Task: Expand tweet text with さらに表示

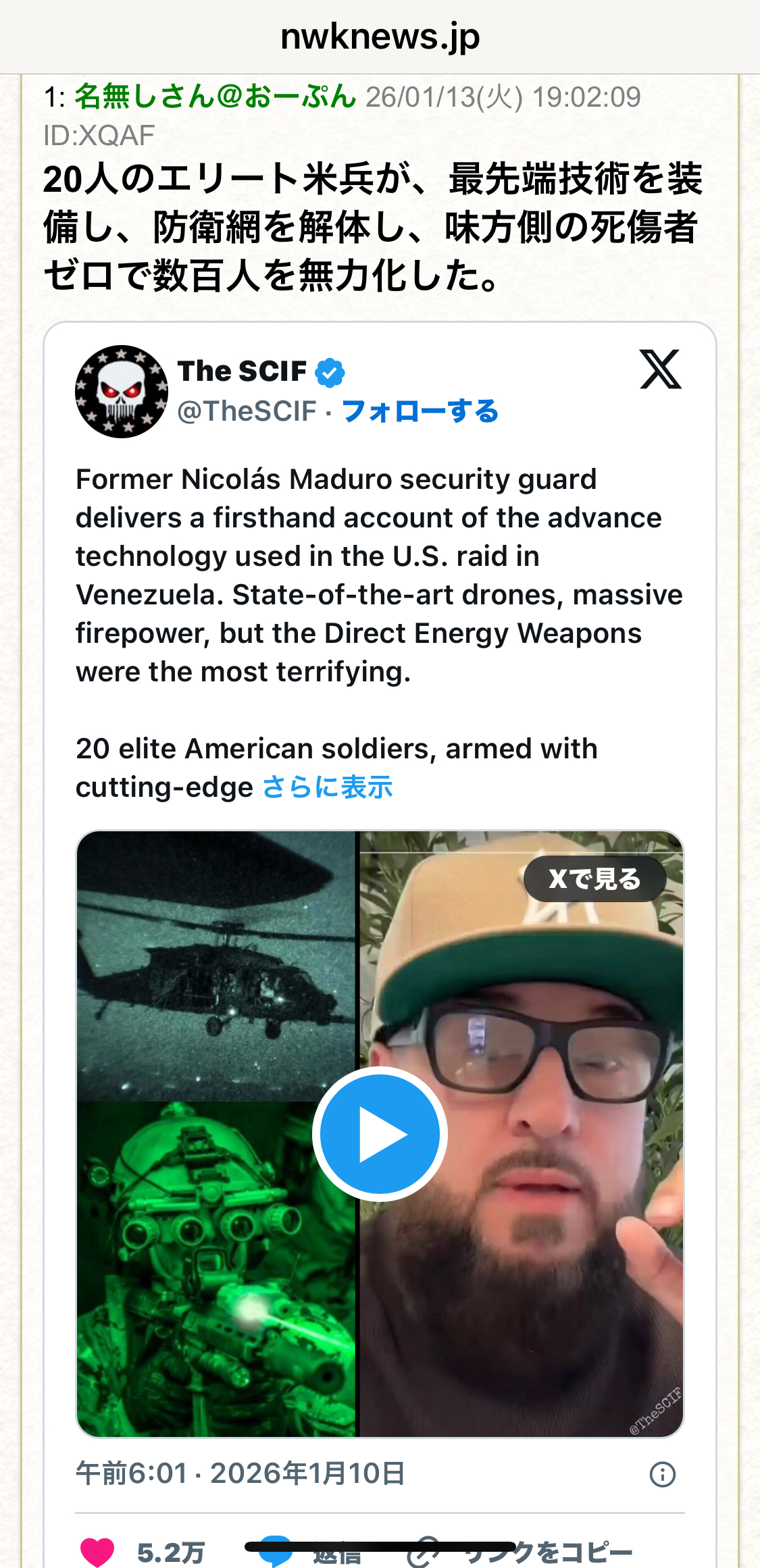Action: [328, 787]
